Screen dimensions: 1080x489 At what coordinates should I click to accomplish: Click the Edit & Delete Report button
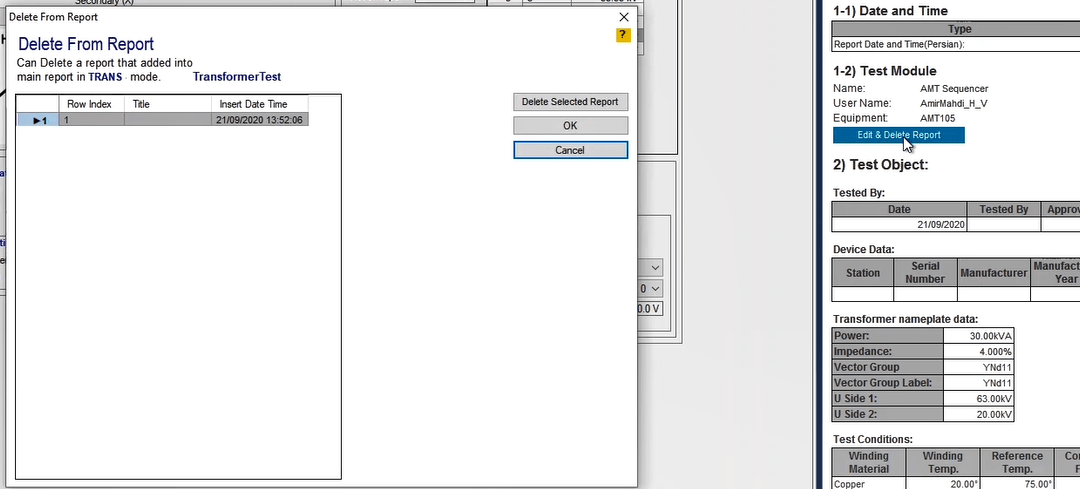tap(898, 135)
